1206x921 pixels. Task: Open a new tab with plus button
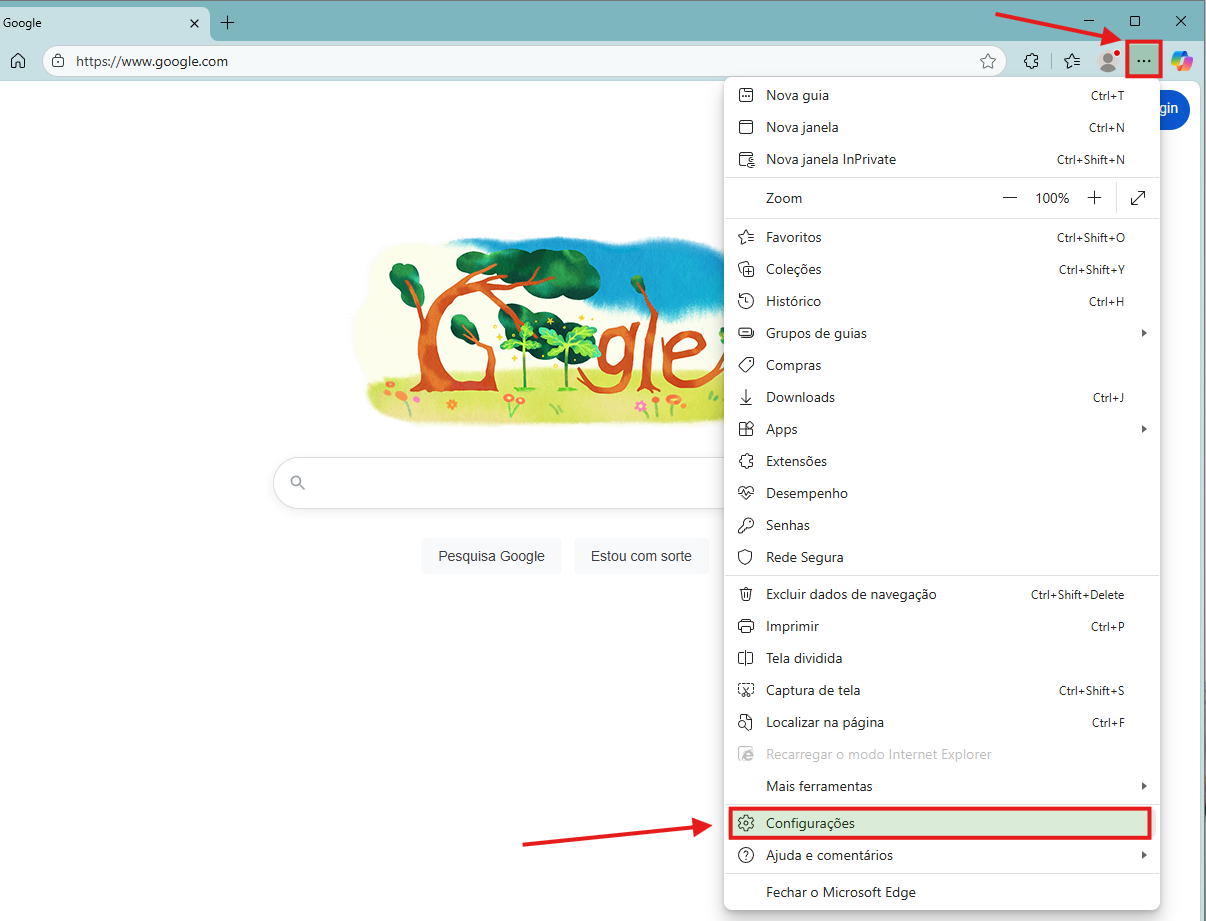pos(228,22)
